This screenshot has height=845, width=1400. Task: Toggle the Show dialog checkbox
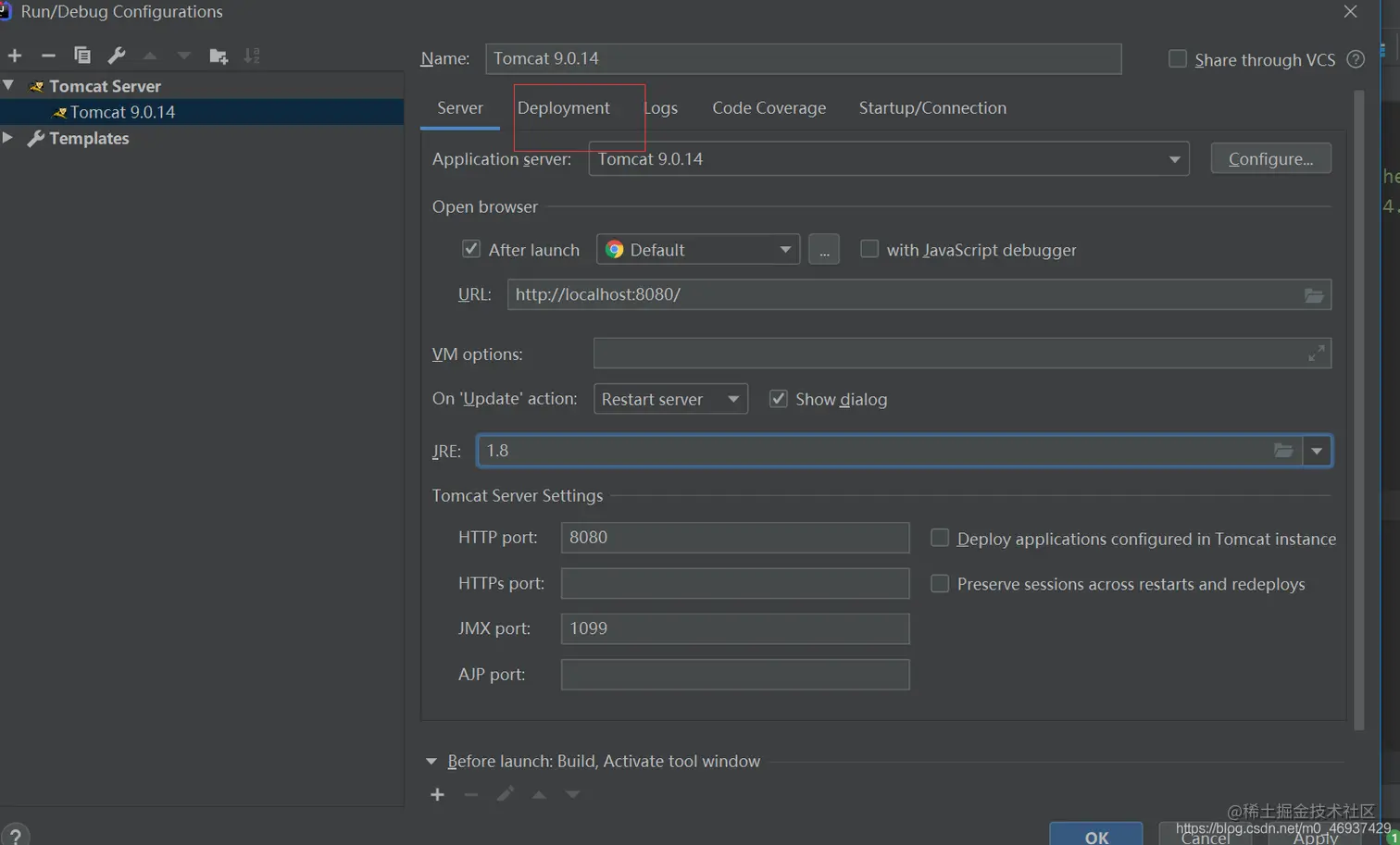(x=778, y=399)
